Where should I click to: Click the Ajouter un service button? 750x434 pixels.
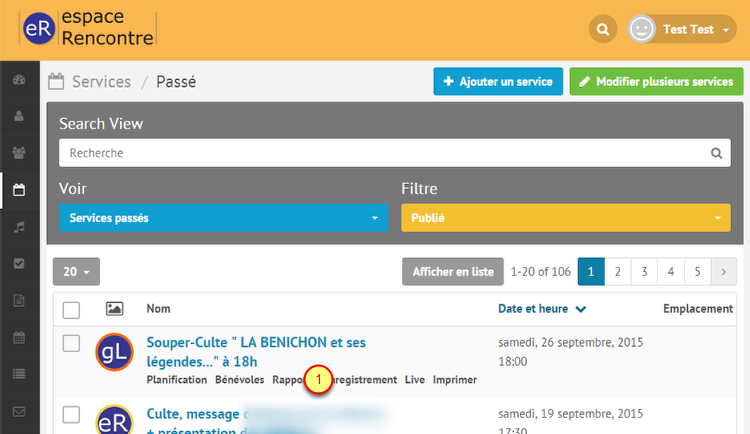click(498, 81)
